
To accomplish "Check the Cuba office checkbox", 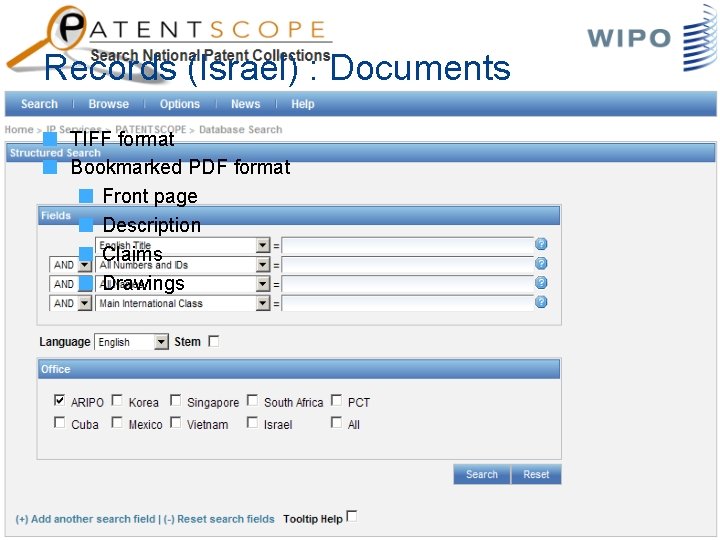I will (x=59, y=422).
